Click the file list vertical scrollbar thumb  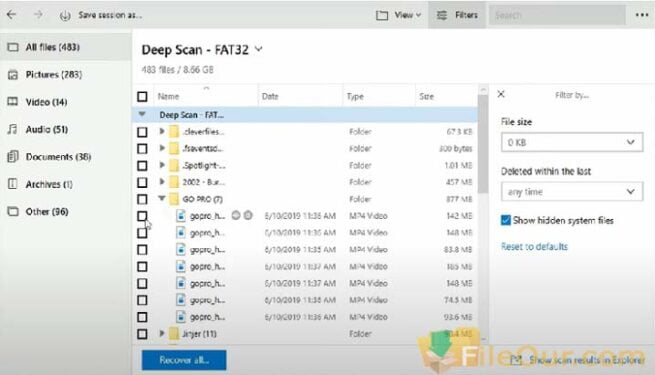click(x=482, y=144)
